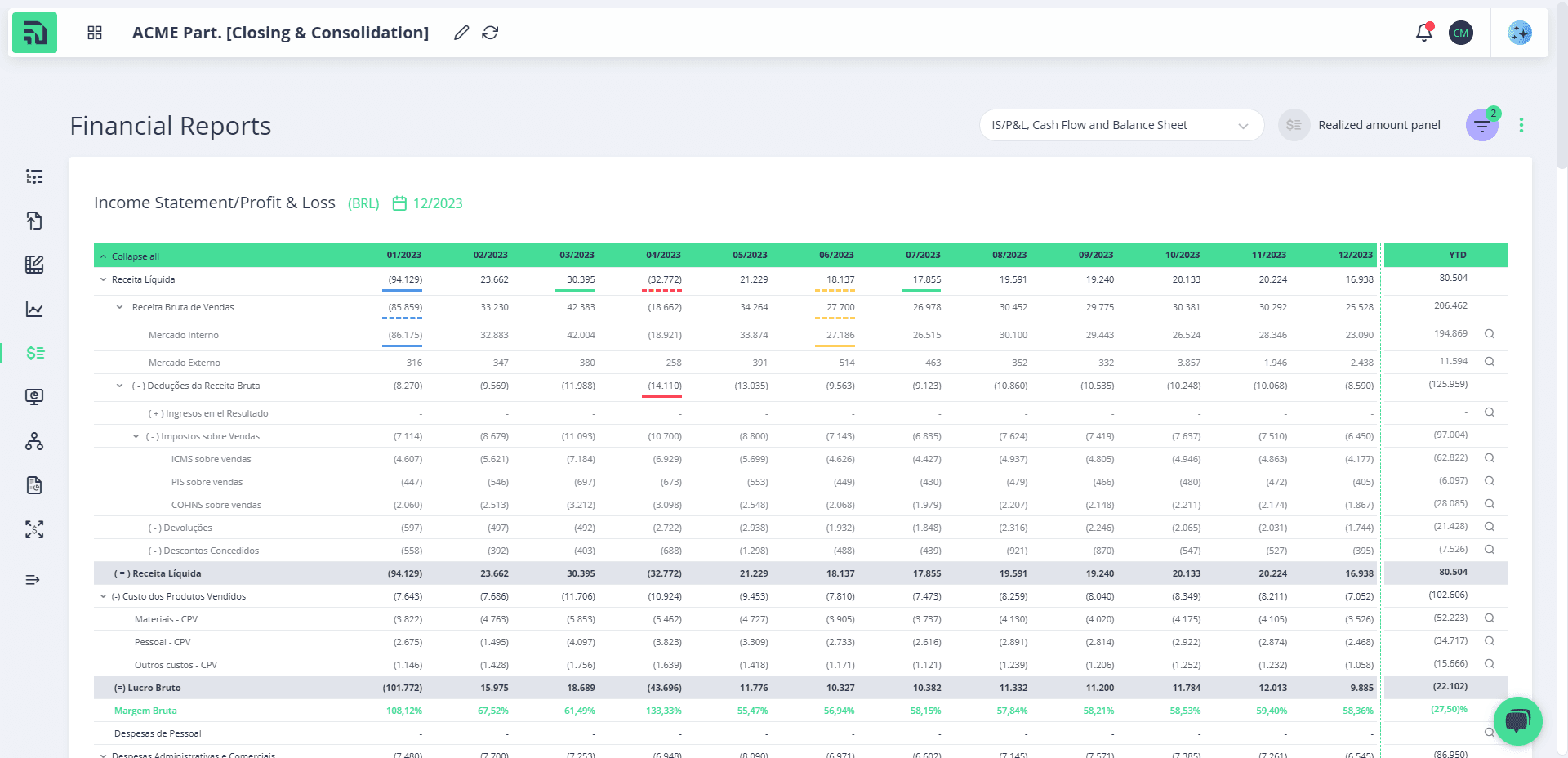Screen dimensions: 1568x758
Task: Open the CM user avatar menu
Action: [x=1461, y=33]
